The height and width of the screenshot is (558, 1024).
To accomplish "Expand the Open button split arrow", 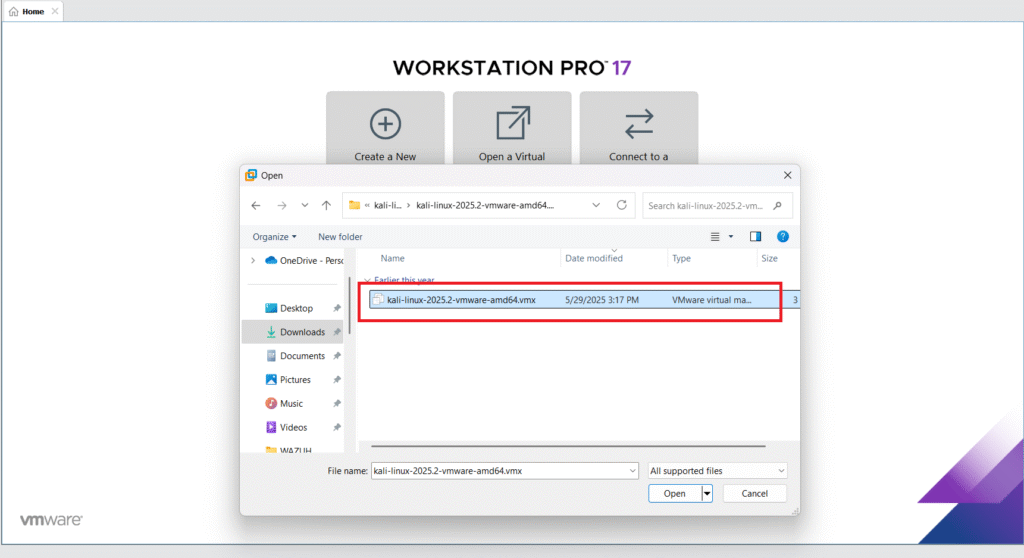I will point(707,493).
